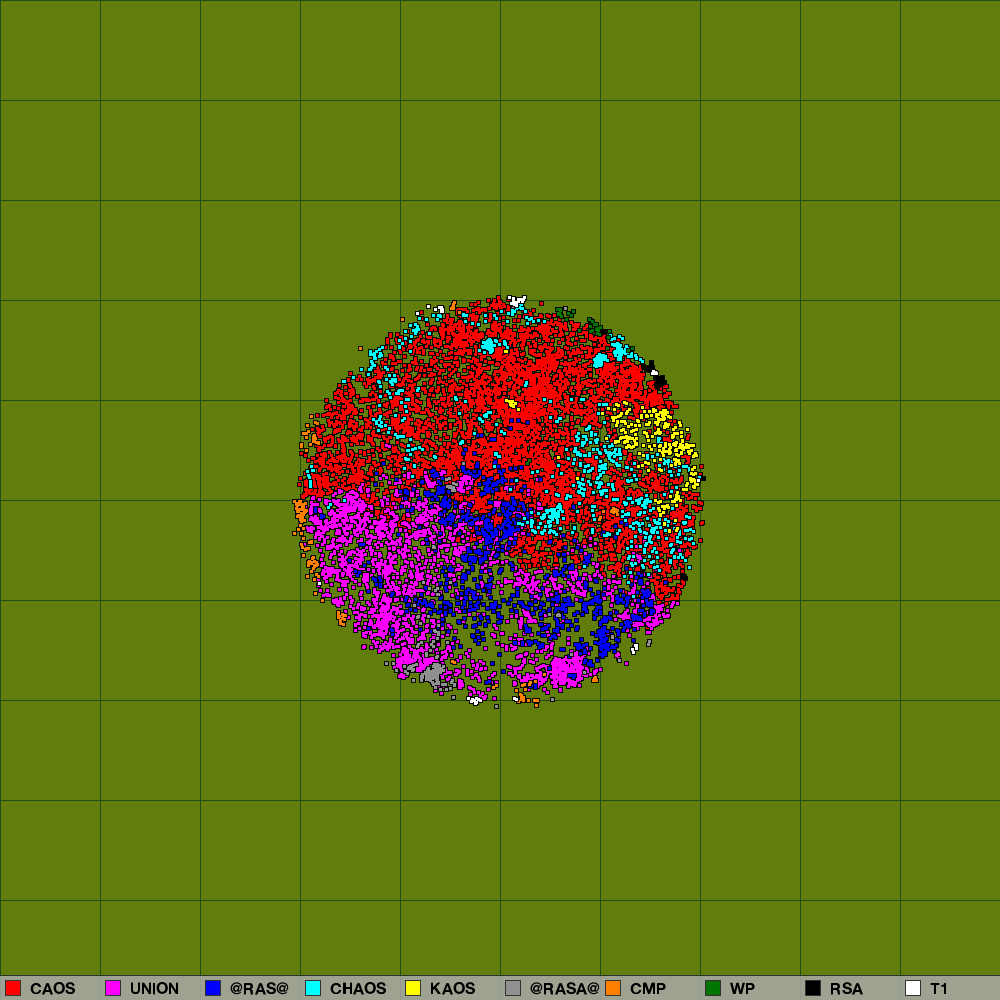
Task: Select the RSA alliance label
Action: (846, 989)
